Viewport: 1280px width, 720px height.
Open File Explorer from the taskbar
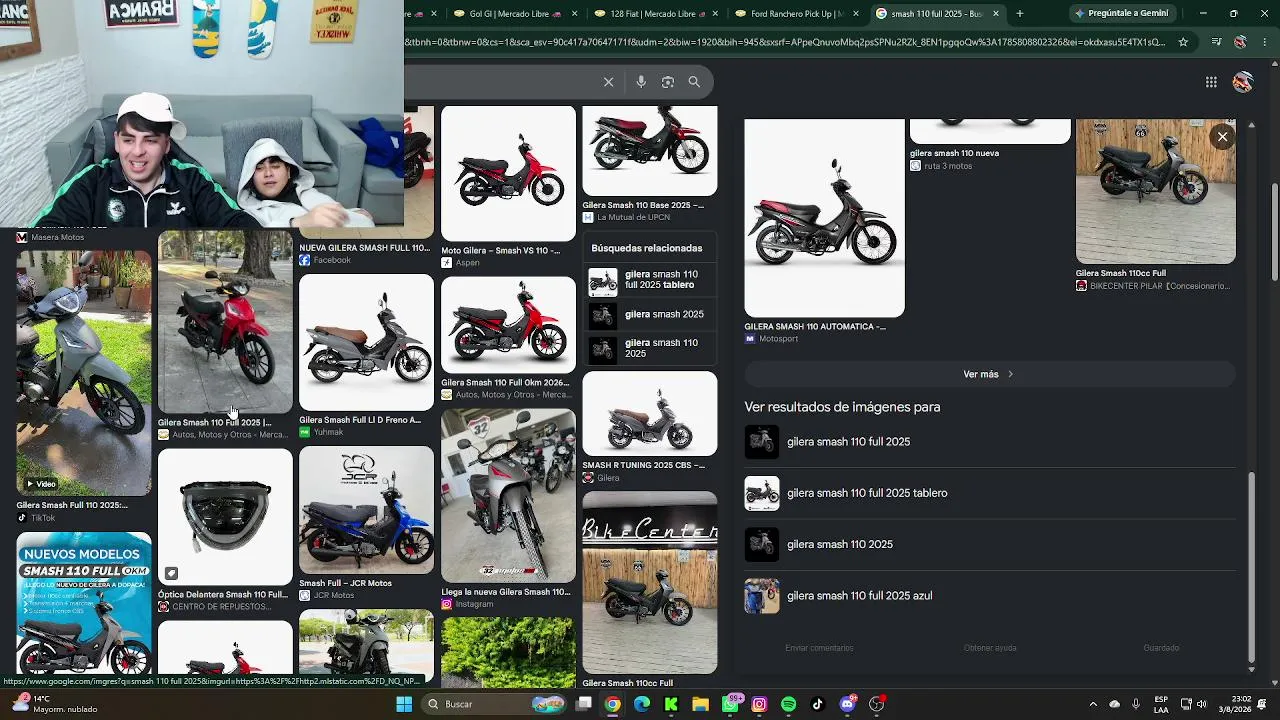[700, 704]
